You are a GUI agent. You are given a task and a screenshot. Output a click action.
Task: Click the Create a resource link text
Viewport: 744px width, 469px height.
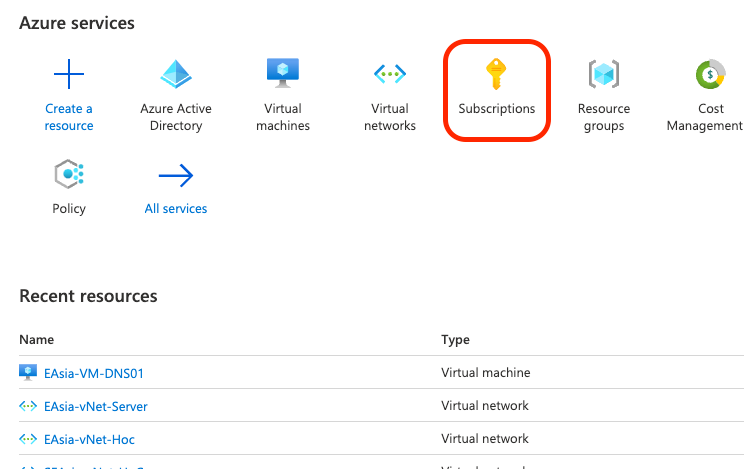coord(69,117)
